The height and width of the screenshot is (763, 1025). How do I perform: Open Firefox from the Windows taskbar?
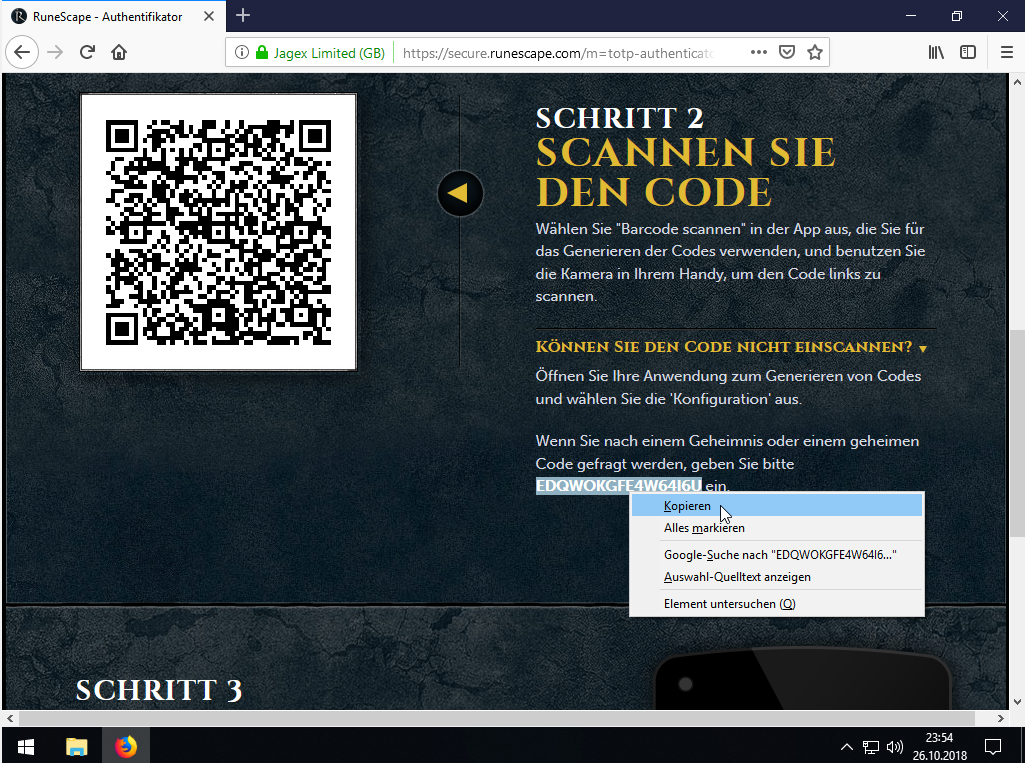pyautogui.click(x=126, y=746)
